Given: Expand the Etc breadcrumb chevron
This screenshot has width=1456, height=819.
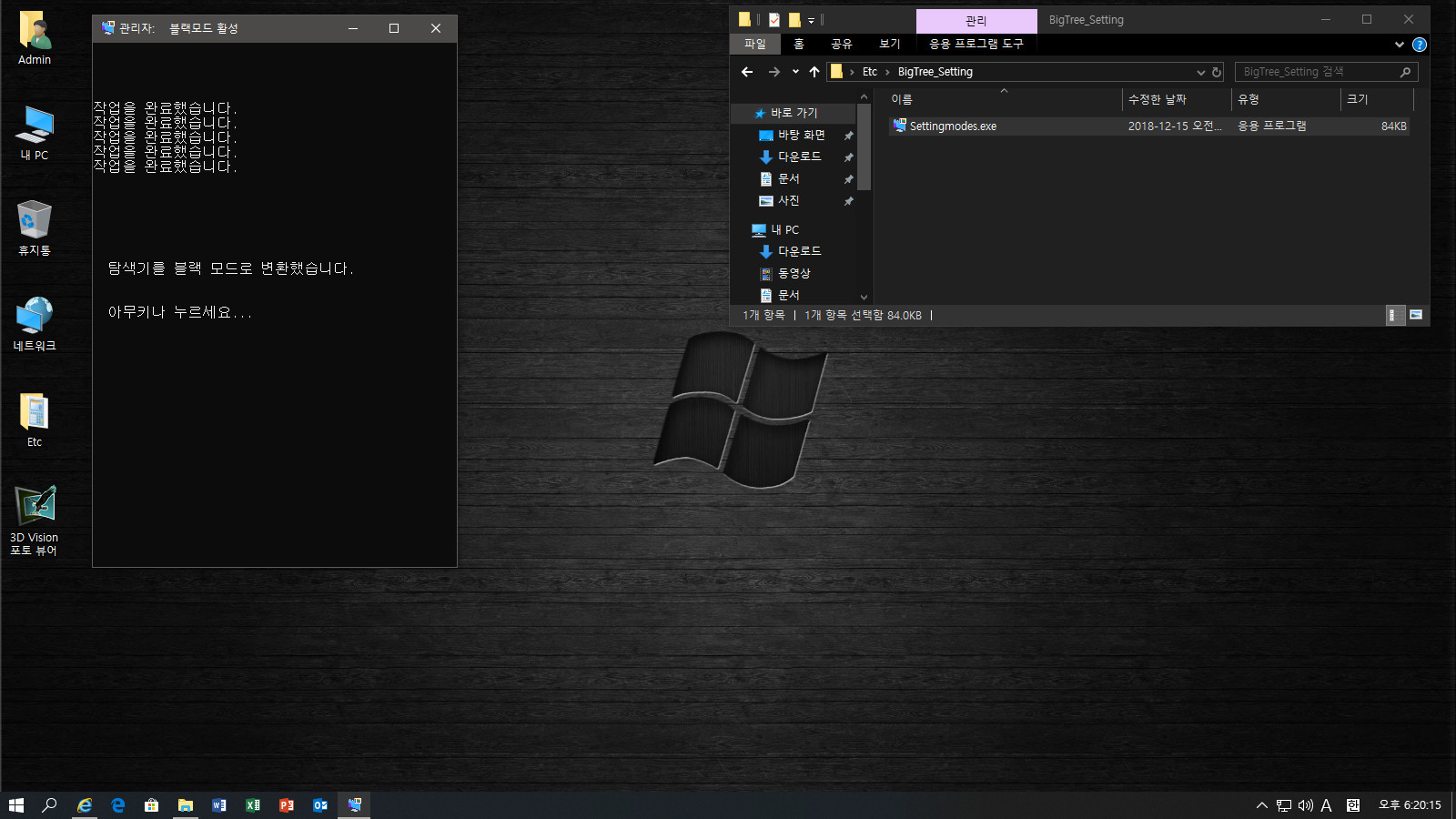Looking at the screenshot, I should (x=887, y=72).
